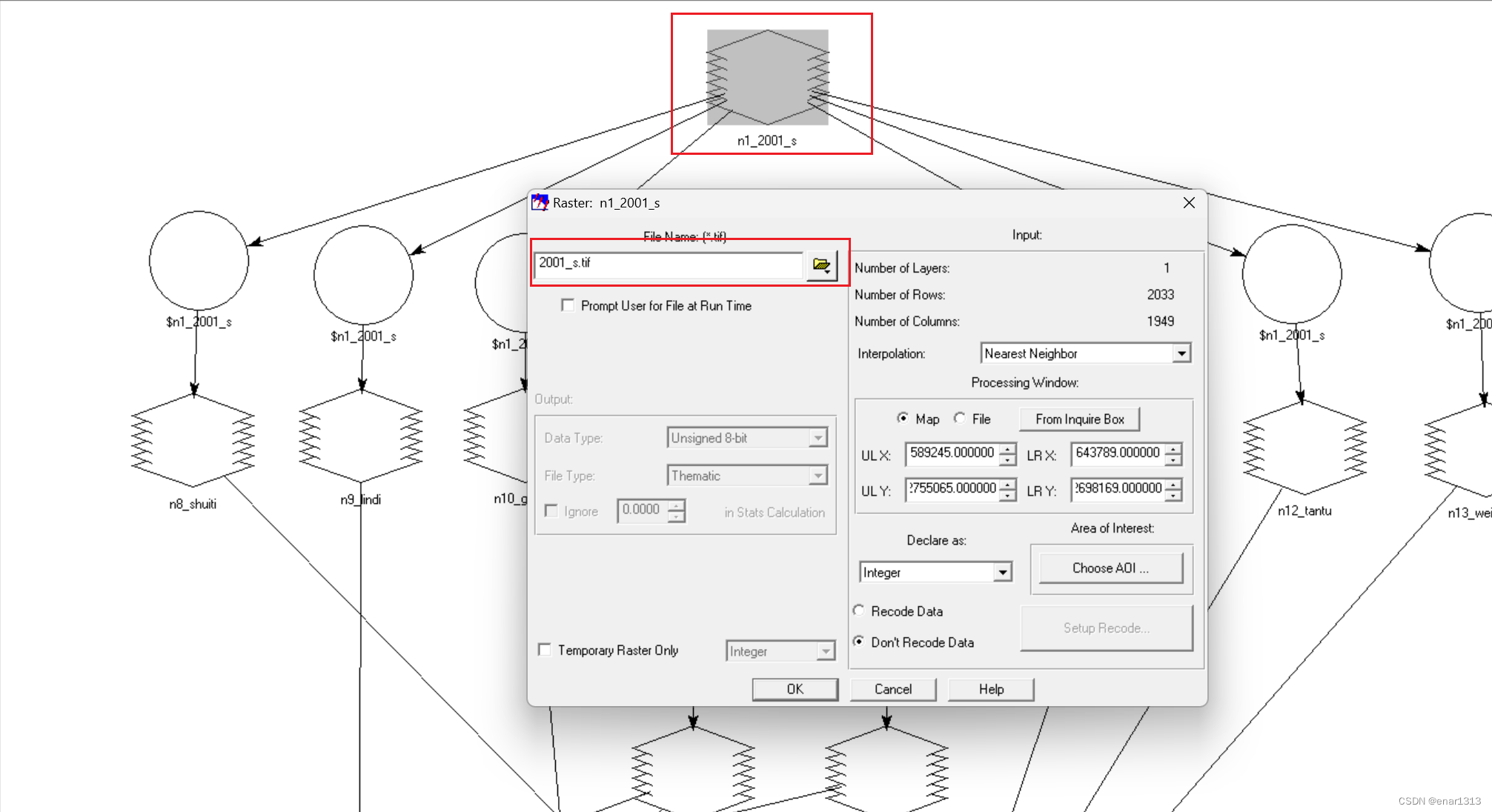Viewport: 1492px width, 812px height.
Task: Click the Raster dialog title bar icon
Action: click(x=540, y=202)
